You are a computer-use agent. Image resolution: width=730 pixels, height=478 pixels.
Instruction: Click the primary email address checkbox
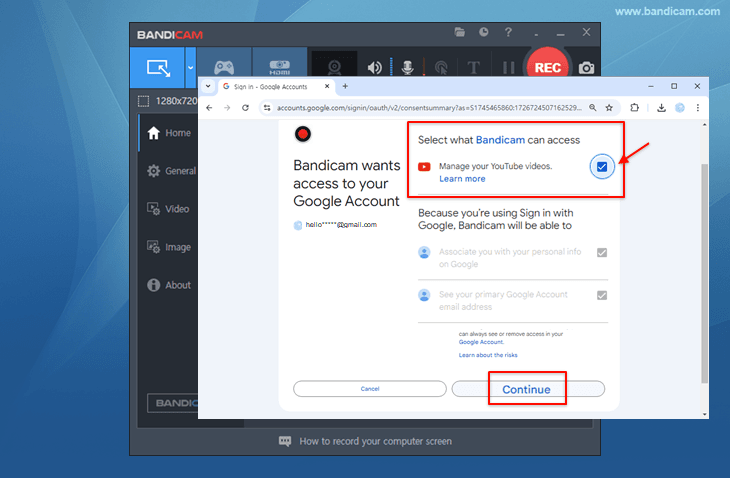click(x=601, y=295)
